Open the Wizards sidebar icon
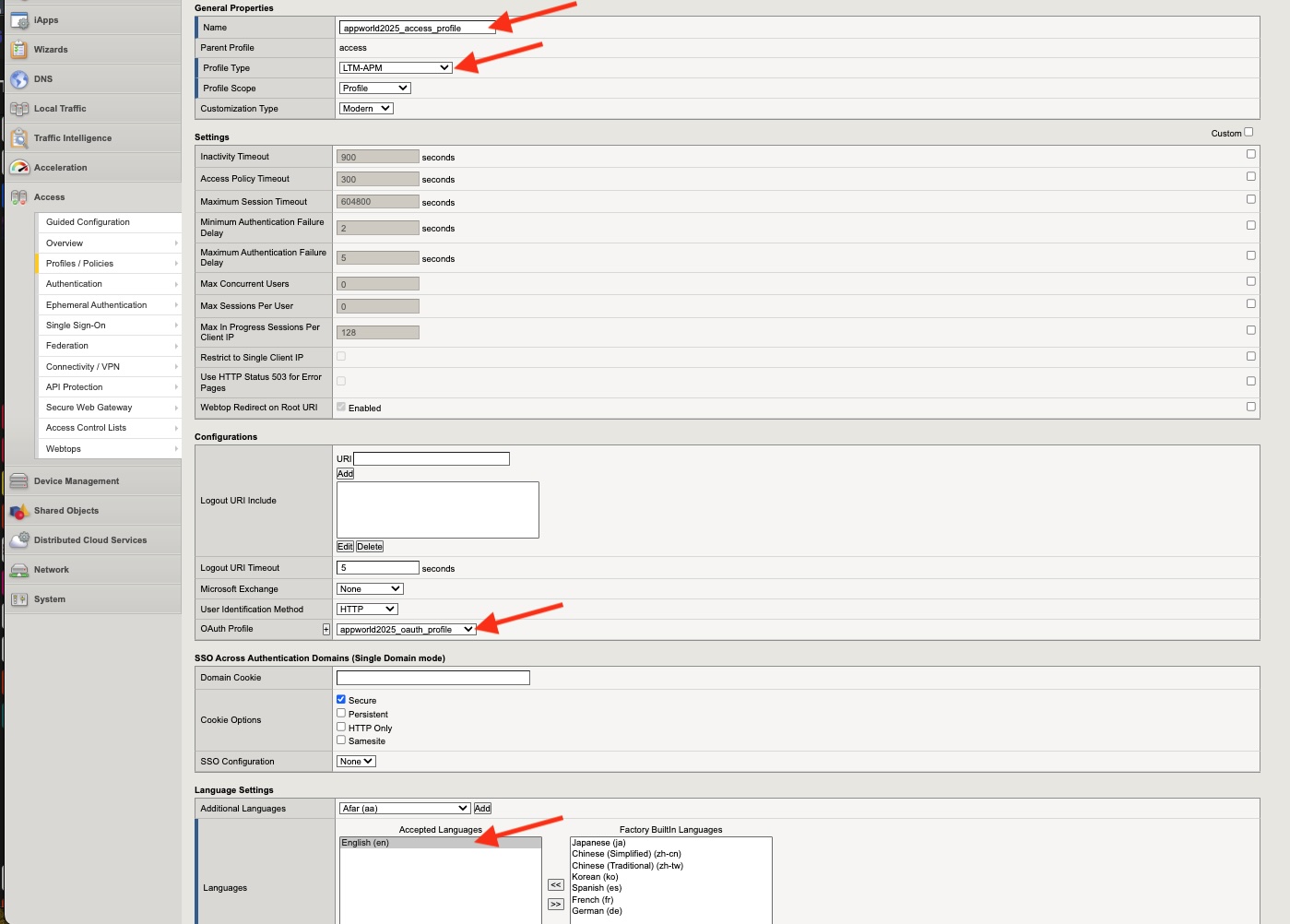The height and width of the screenshot is (924, 1290). [19, 50]
